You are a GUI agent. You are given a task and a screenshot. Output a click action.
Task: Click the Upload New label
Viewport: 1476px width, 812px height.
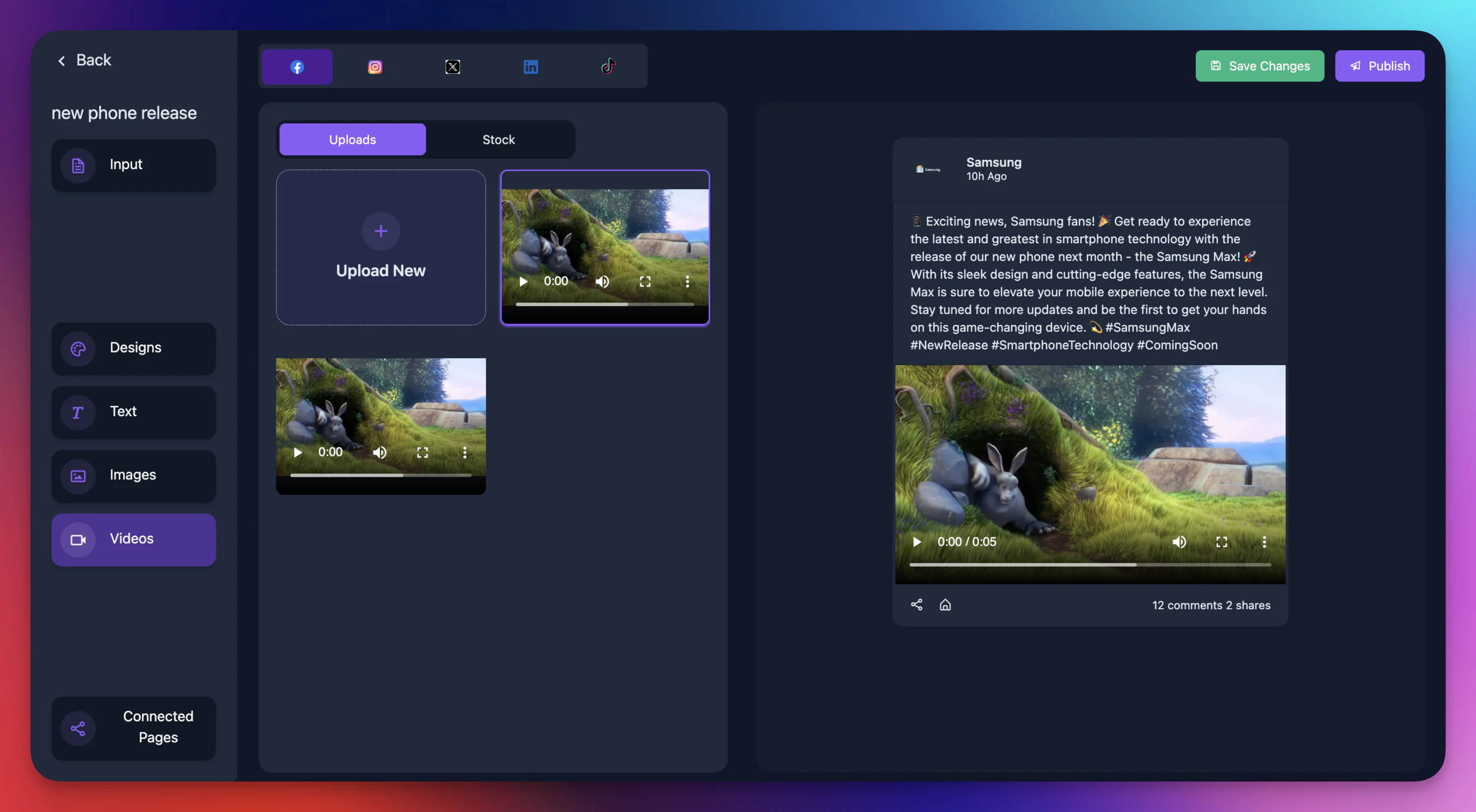coord(380,270)
